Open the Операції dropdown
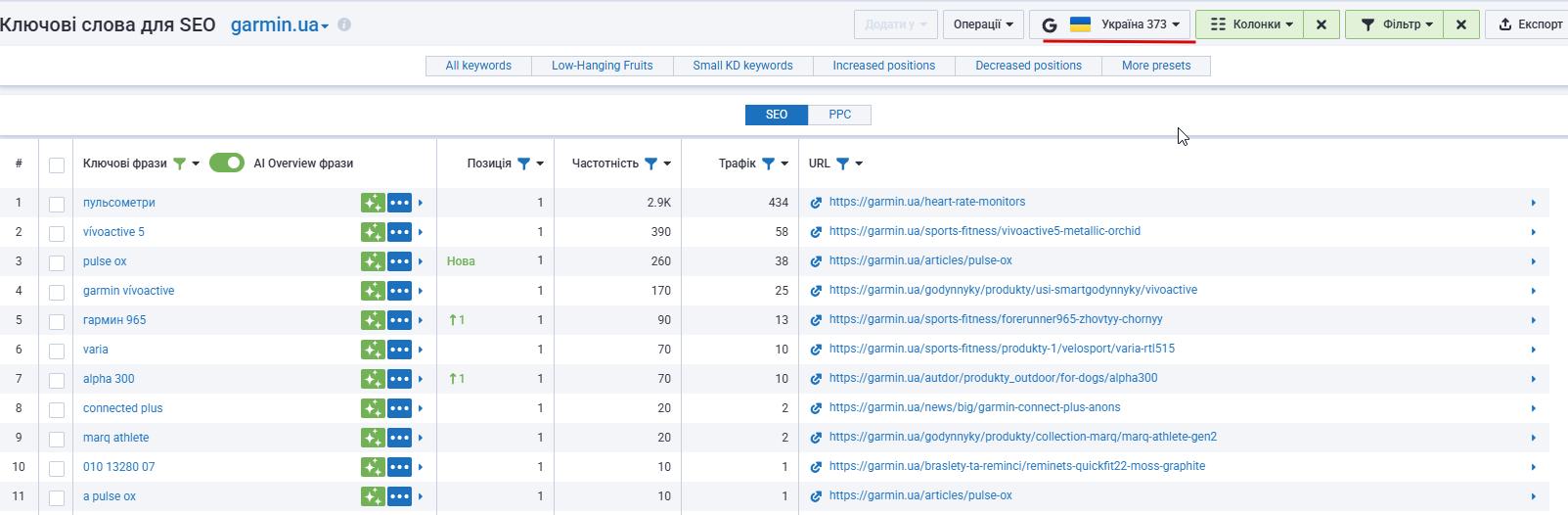Viewport: 1568px width, 515px height. tap(984, 24)
